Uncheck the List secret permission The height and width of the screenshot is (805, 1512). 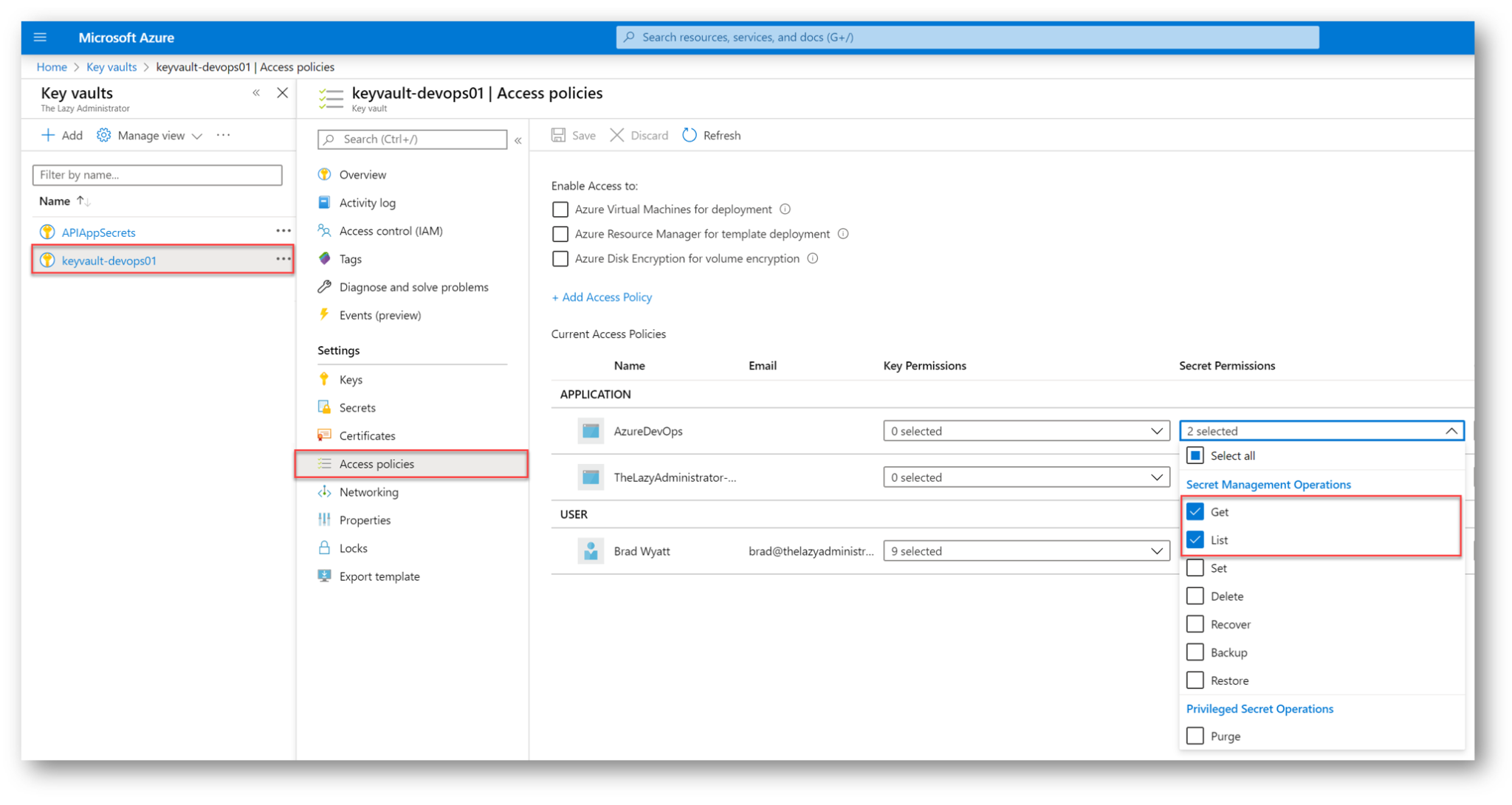[x=1195, y=539]
